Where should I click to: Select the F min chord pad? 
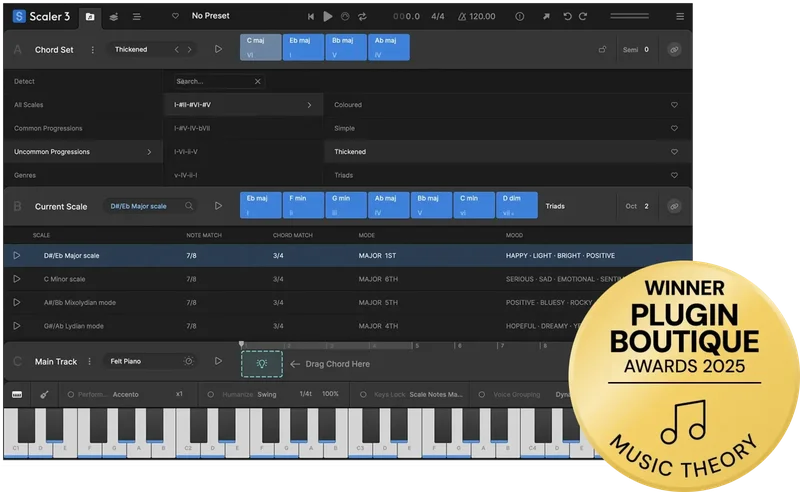click(x=304, y=205)
